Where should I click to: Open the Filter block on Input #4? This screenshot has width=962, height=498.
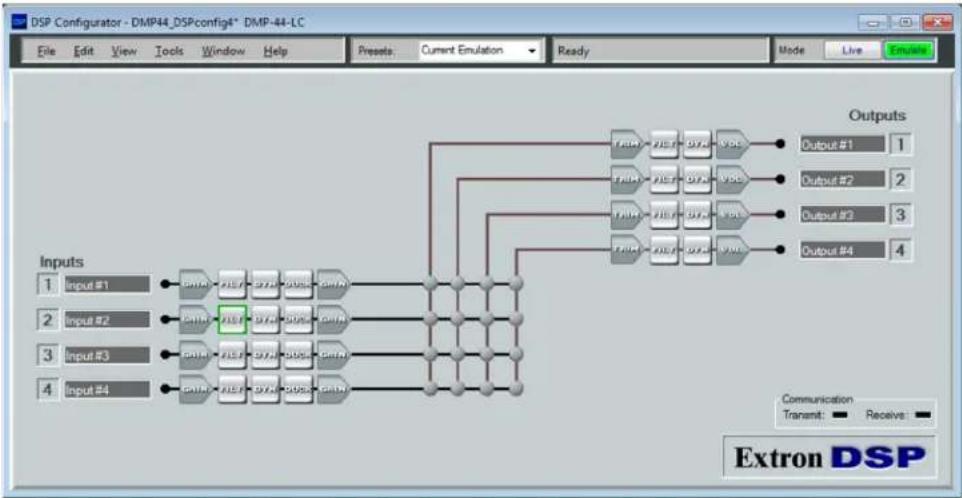[232, 389]
